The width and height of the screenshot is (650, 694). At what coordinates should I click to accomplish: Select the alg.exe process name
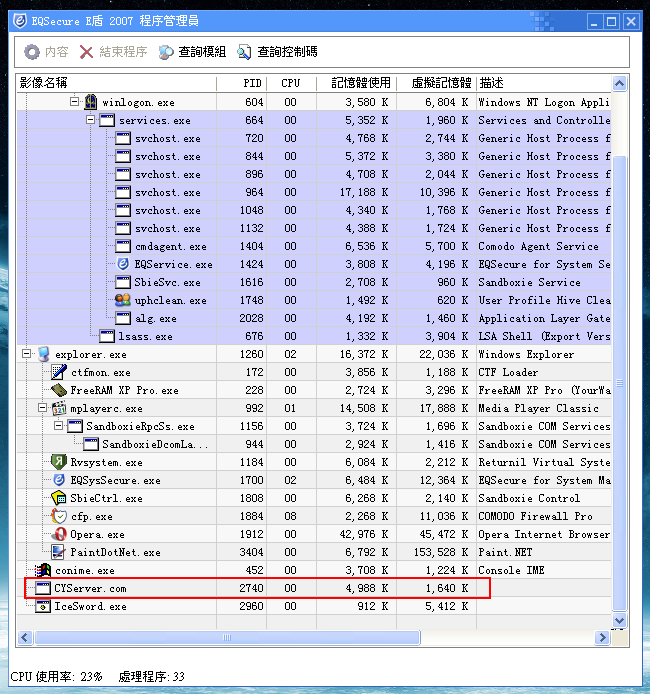(156, 318)
